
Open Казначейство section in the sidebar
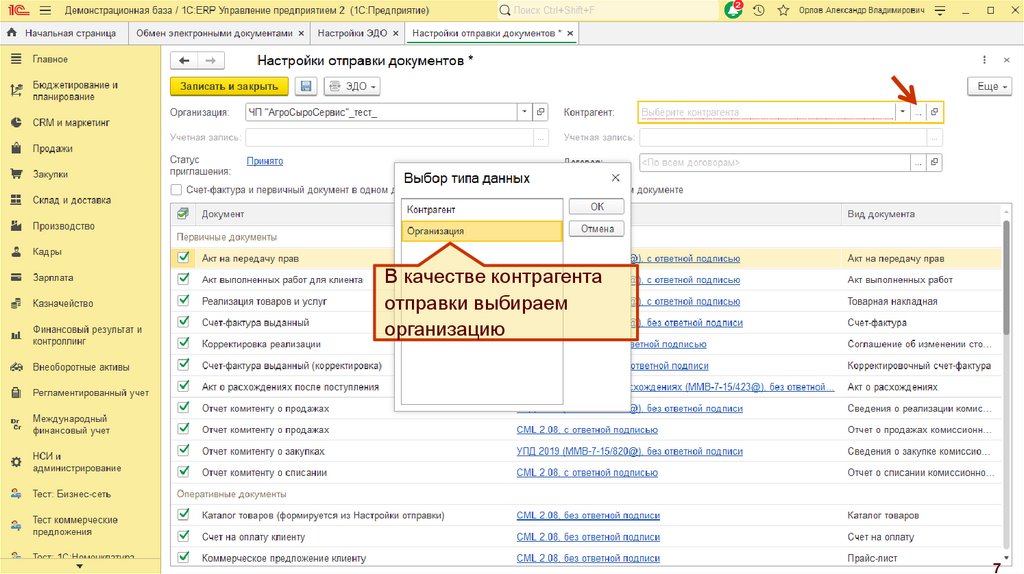tap(62, 303)
